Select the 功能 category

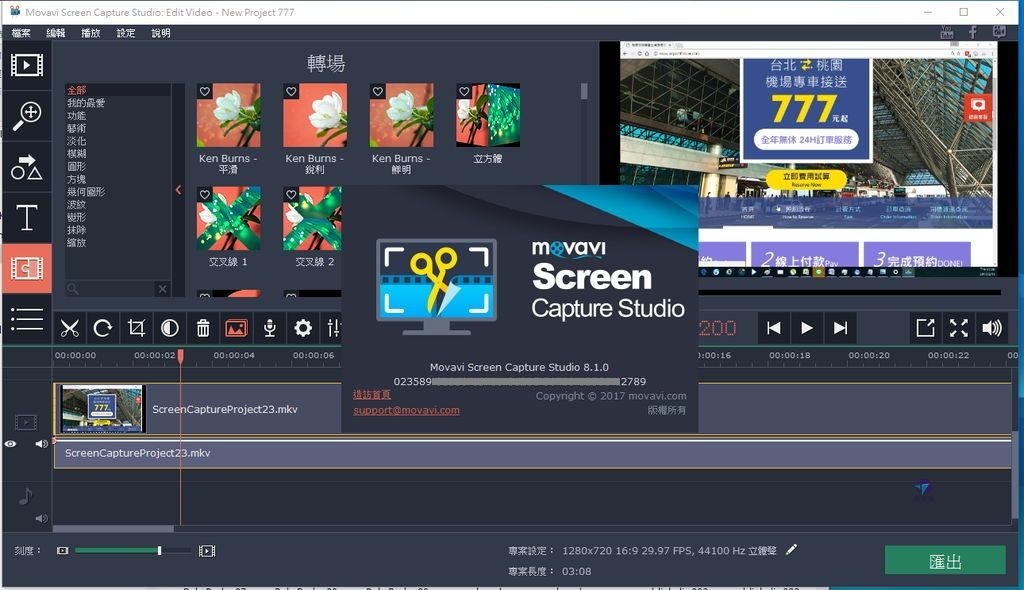click(x=76, y=116)
